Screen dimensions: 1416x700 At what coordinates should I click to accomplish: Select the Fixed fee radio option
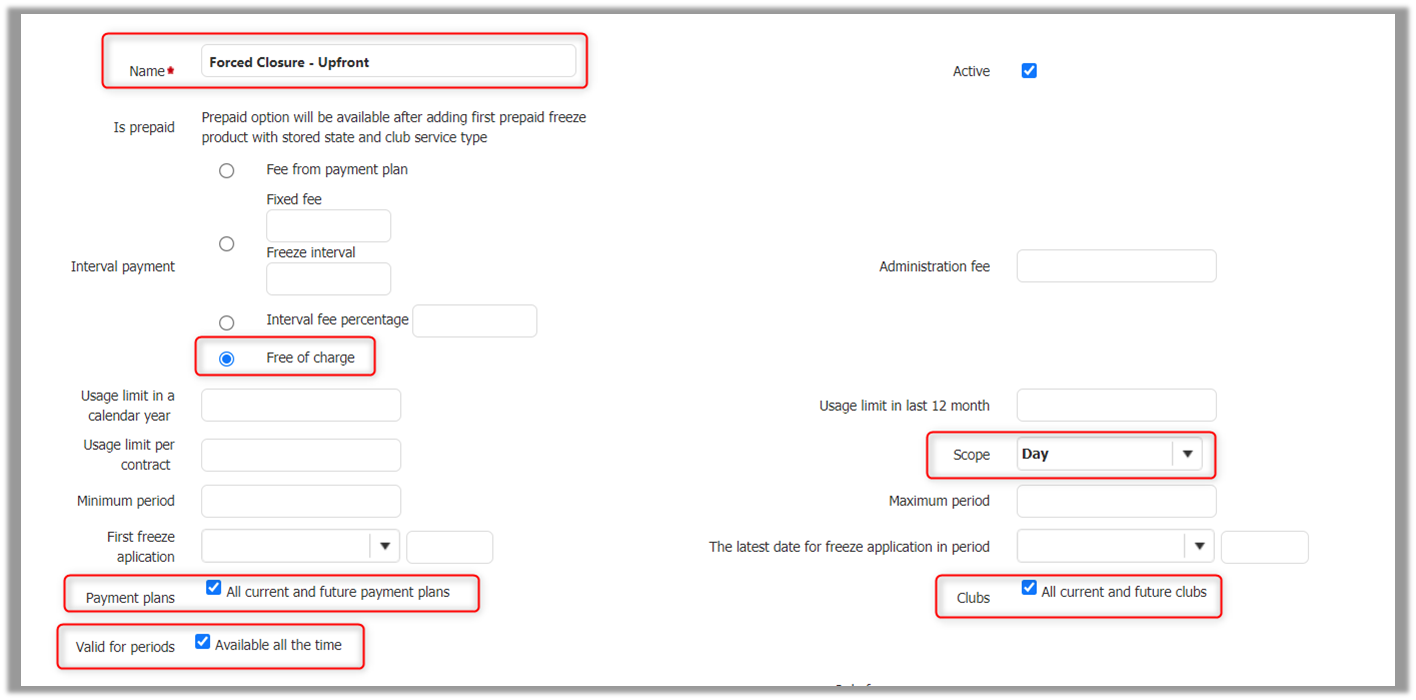click(227, 244)
